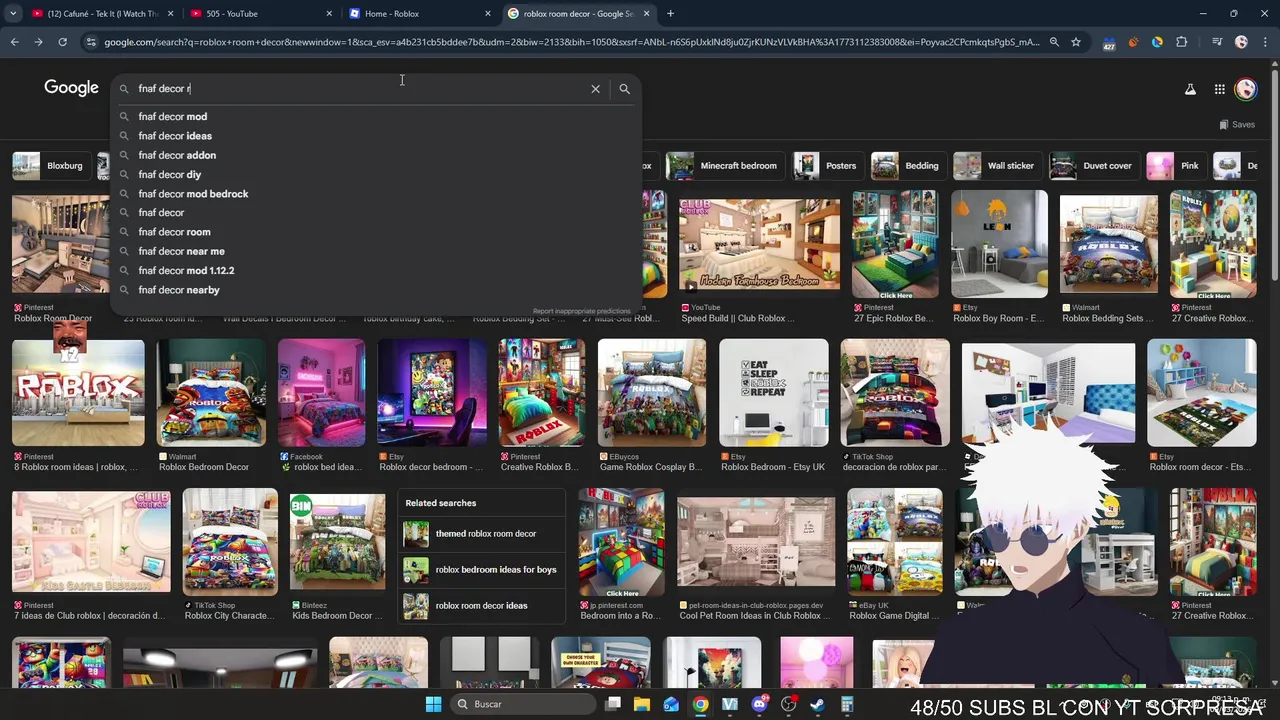1280x720 pixels.
Task: Click the Google logo
Action: (71, 88)
